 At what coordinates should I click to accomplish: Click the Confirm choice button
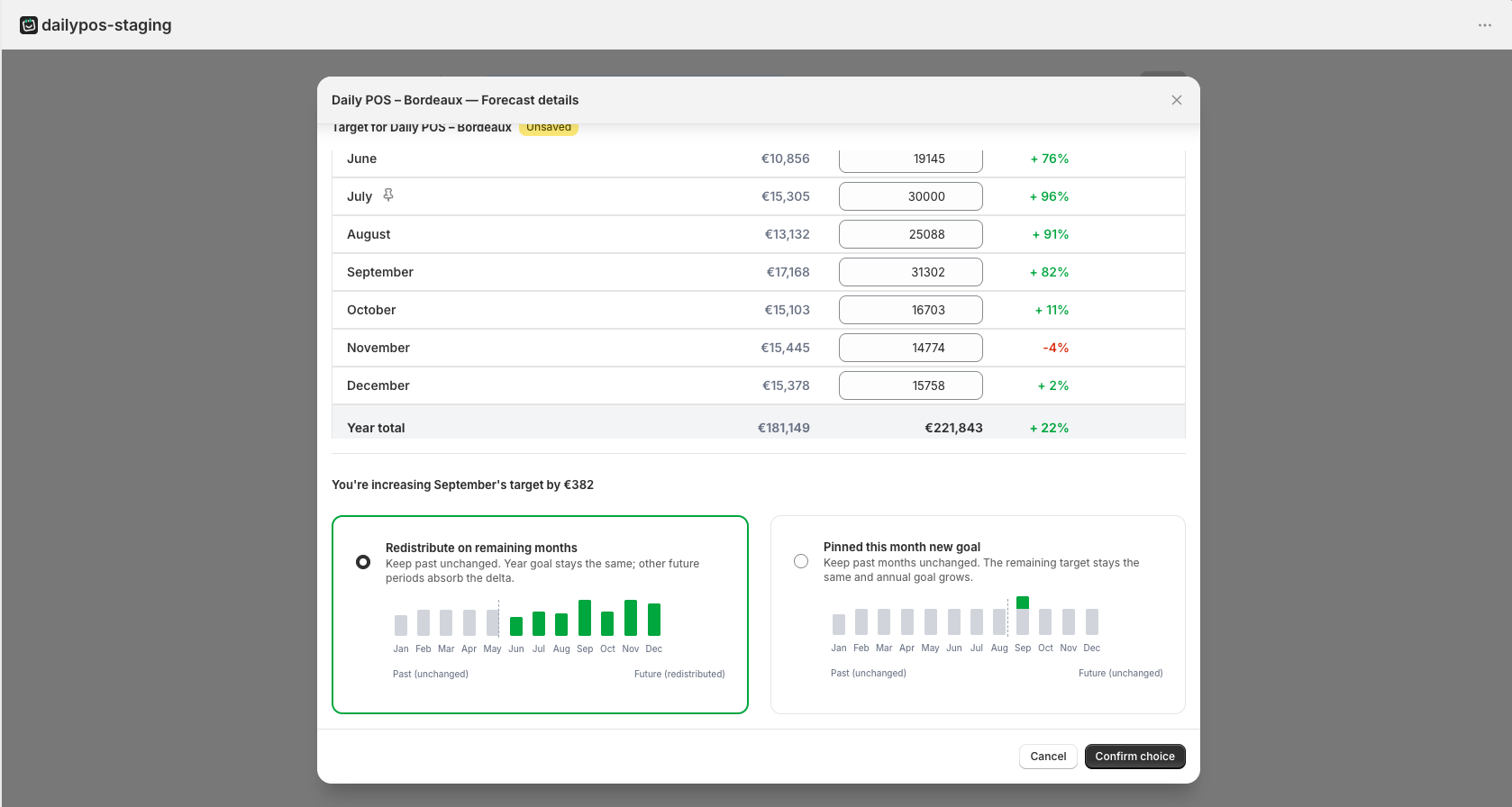coord(1134,757)
